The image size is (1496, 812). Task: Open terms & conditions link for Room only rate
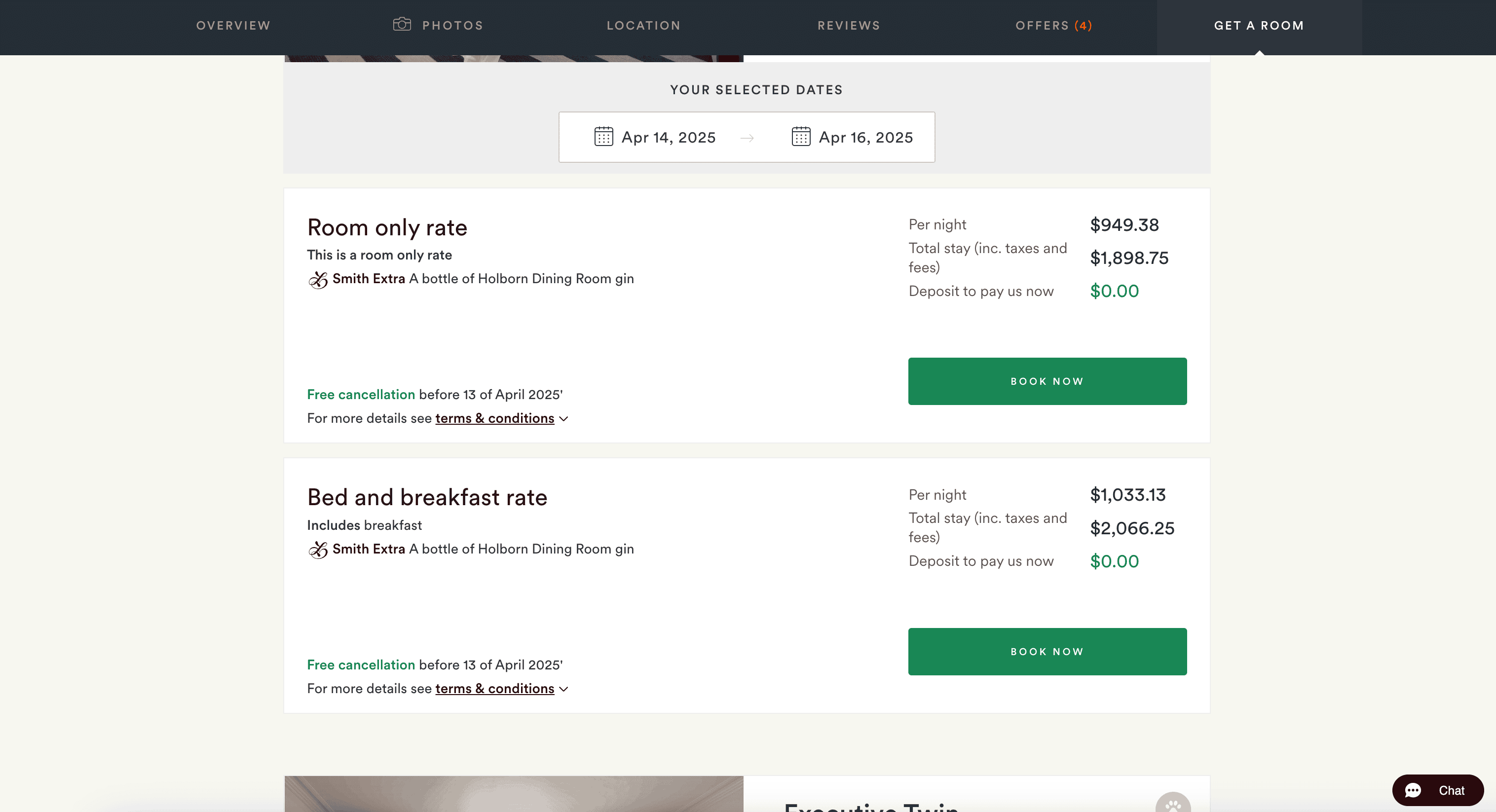(494, 418)
